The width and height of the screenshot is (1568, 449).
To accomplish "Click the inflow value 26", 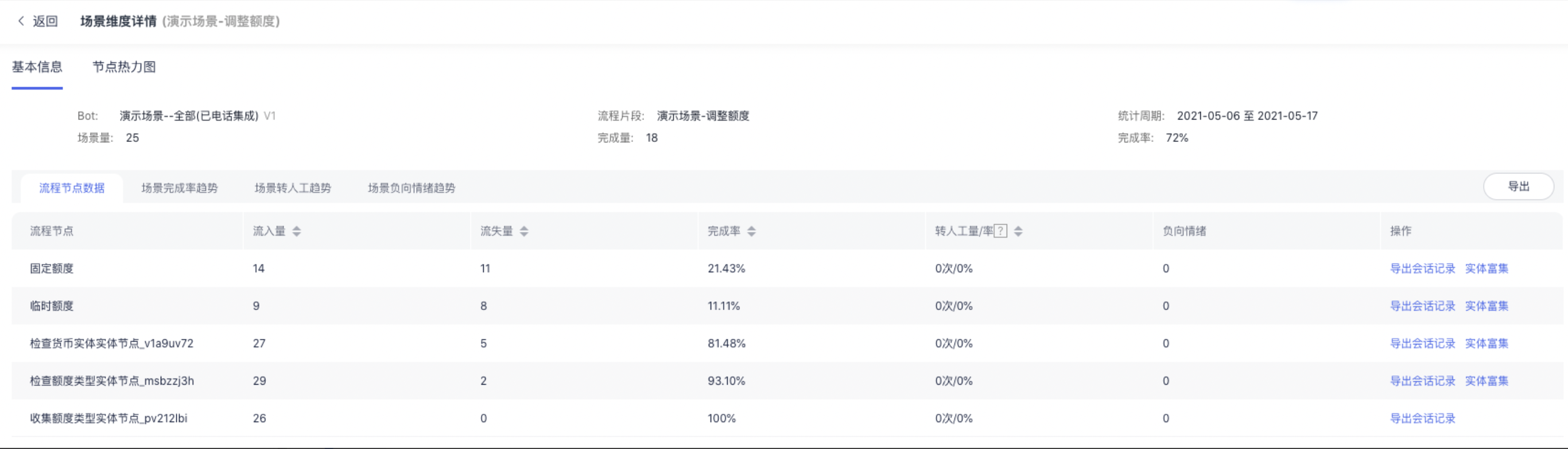I will point(259,419).
